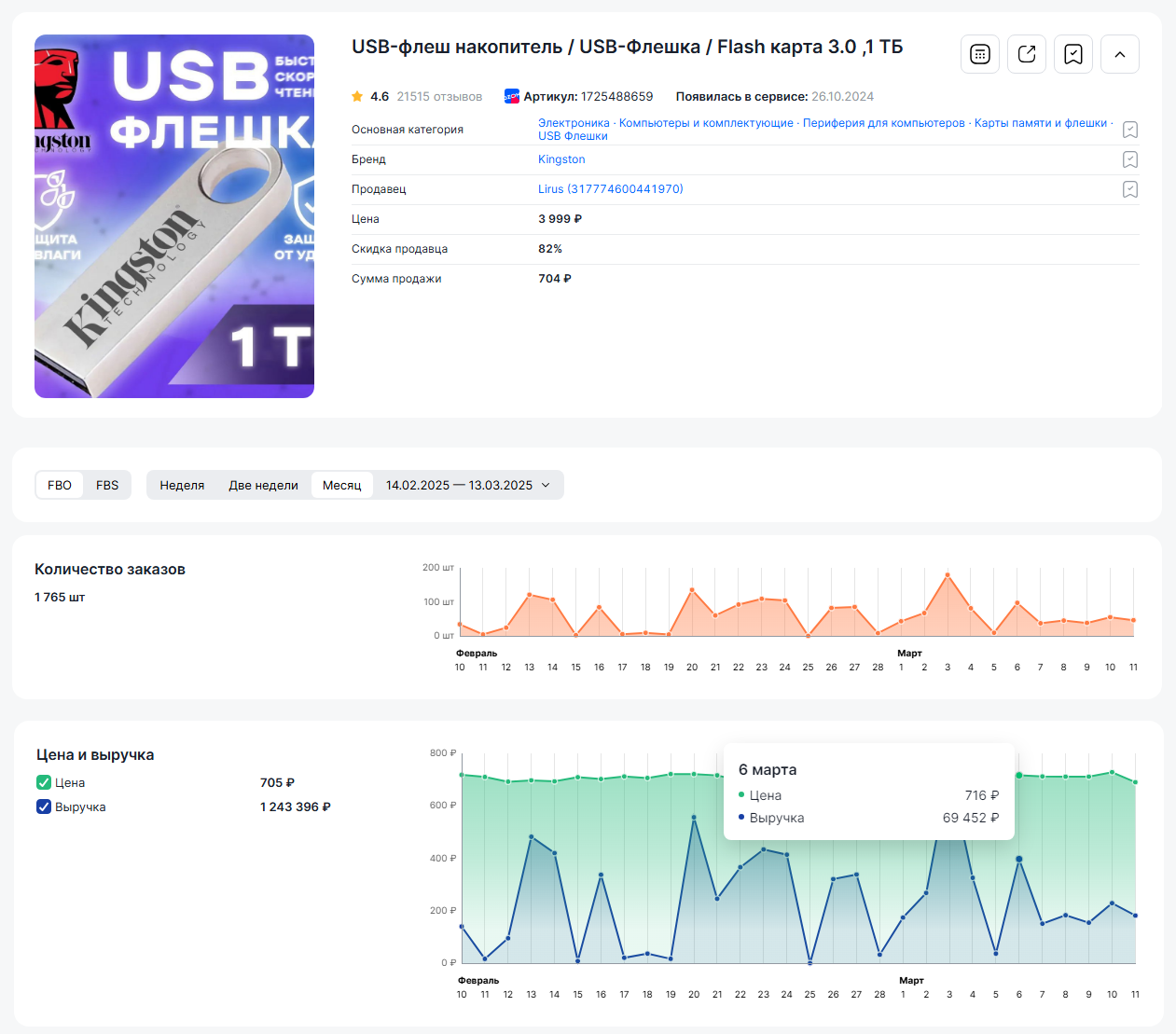Click the USB flash drive product image
Screen dimensions: 1176x1034
pos(174,216)
